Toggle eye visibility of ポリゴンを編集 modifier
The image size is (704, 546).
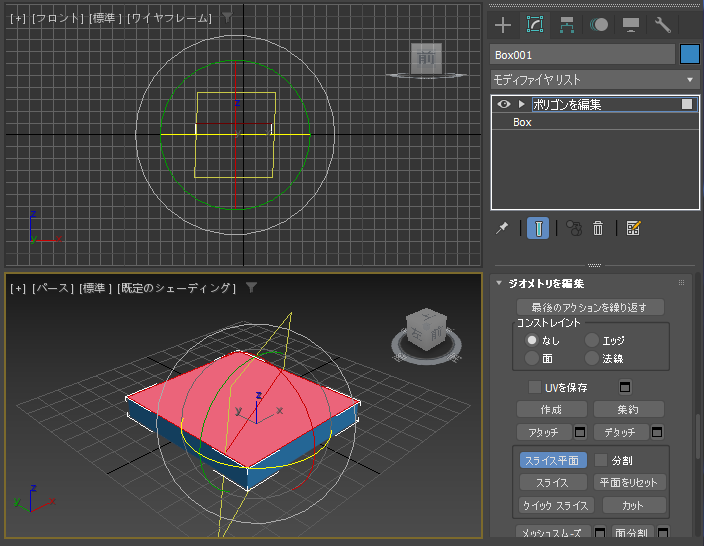pyautogui.click(x=504, y=104)
